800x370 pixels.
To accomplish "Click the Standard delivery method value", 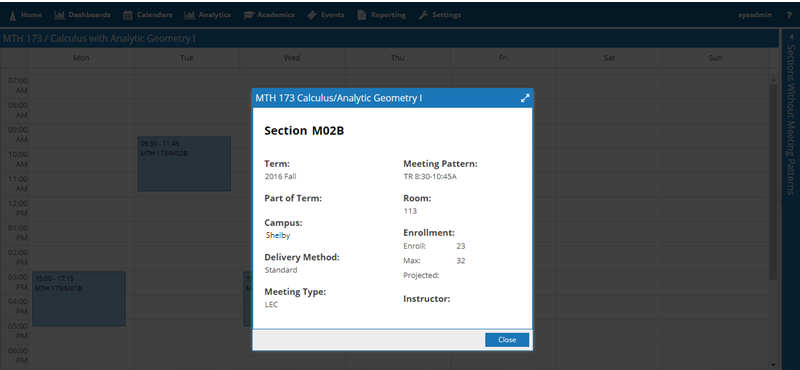I will 281,270.
